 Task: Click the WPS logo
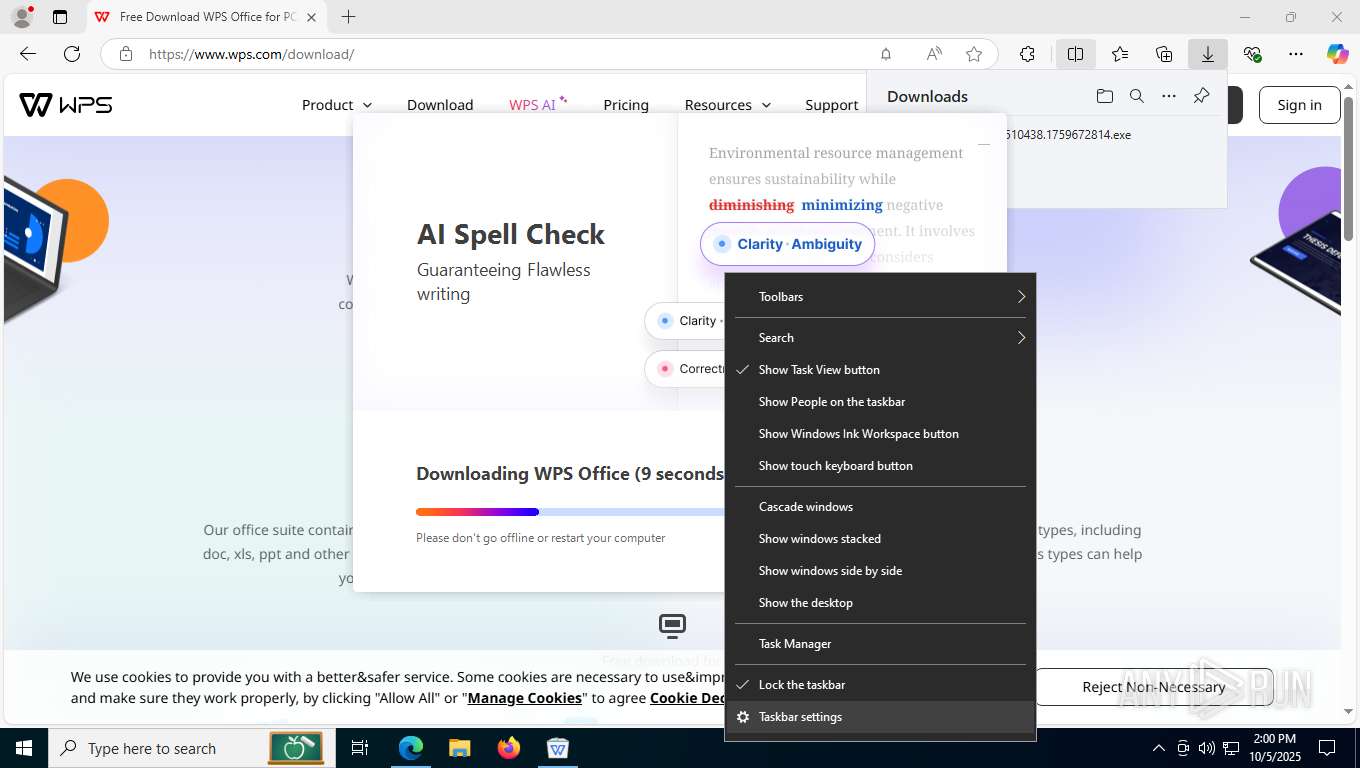click(x=66, y=104)
